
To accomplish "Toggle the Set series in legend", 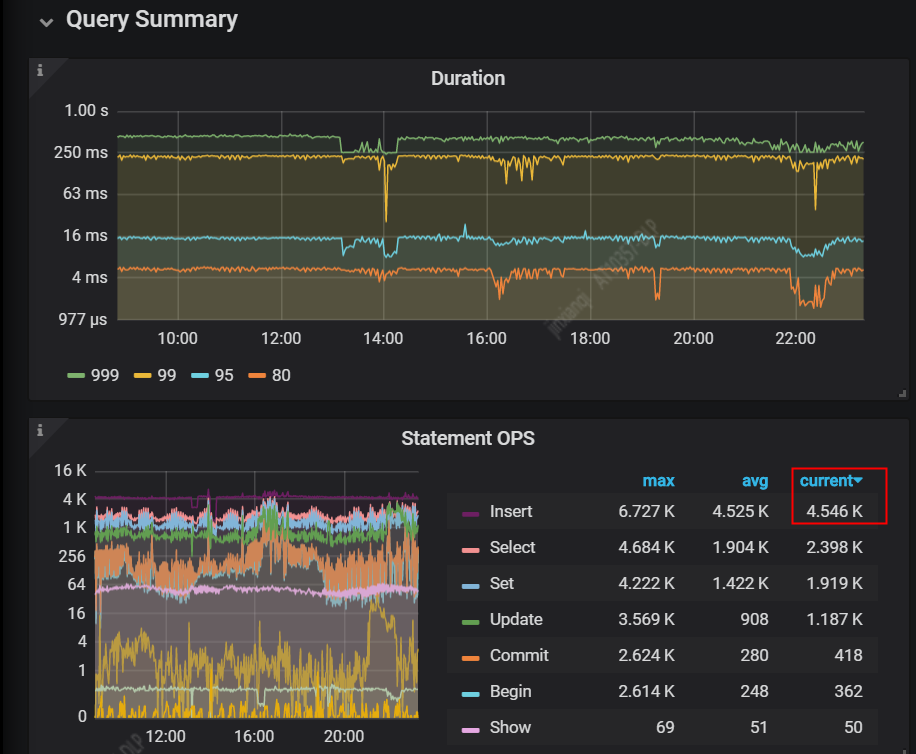I will (502, 583).
